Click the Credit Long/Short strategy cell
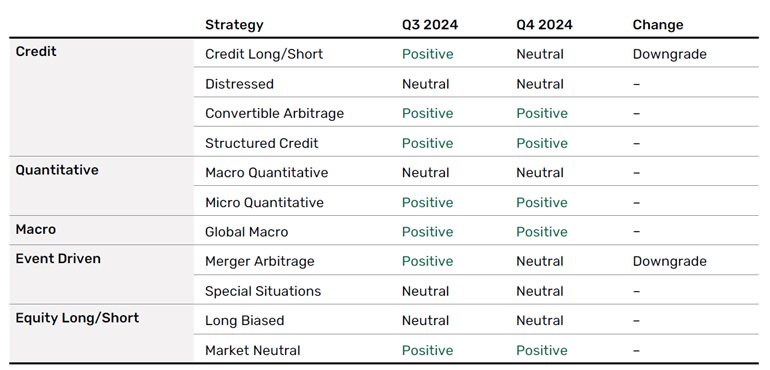Viewport: 770px width, 370px height. [264, 54]
